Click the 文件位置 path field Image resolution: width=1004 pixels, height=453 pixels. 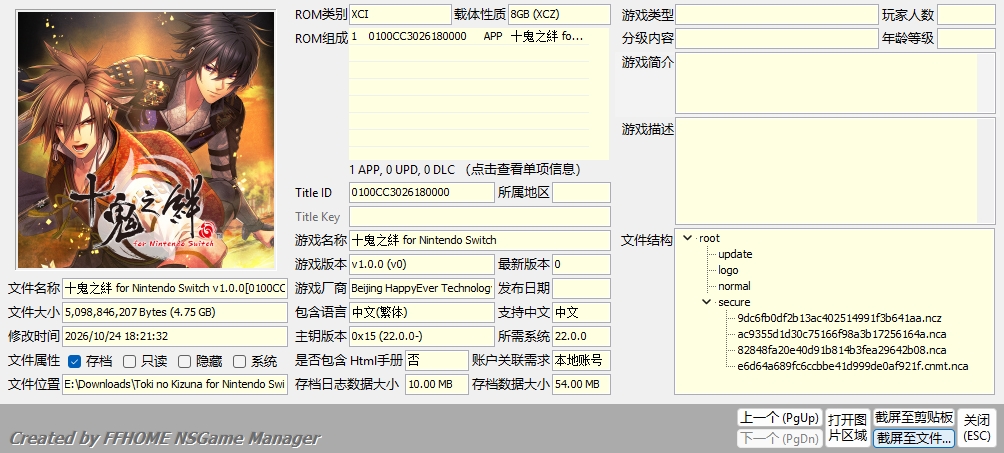(175, 384)
